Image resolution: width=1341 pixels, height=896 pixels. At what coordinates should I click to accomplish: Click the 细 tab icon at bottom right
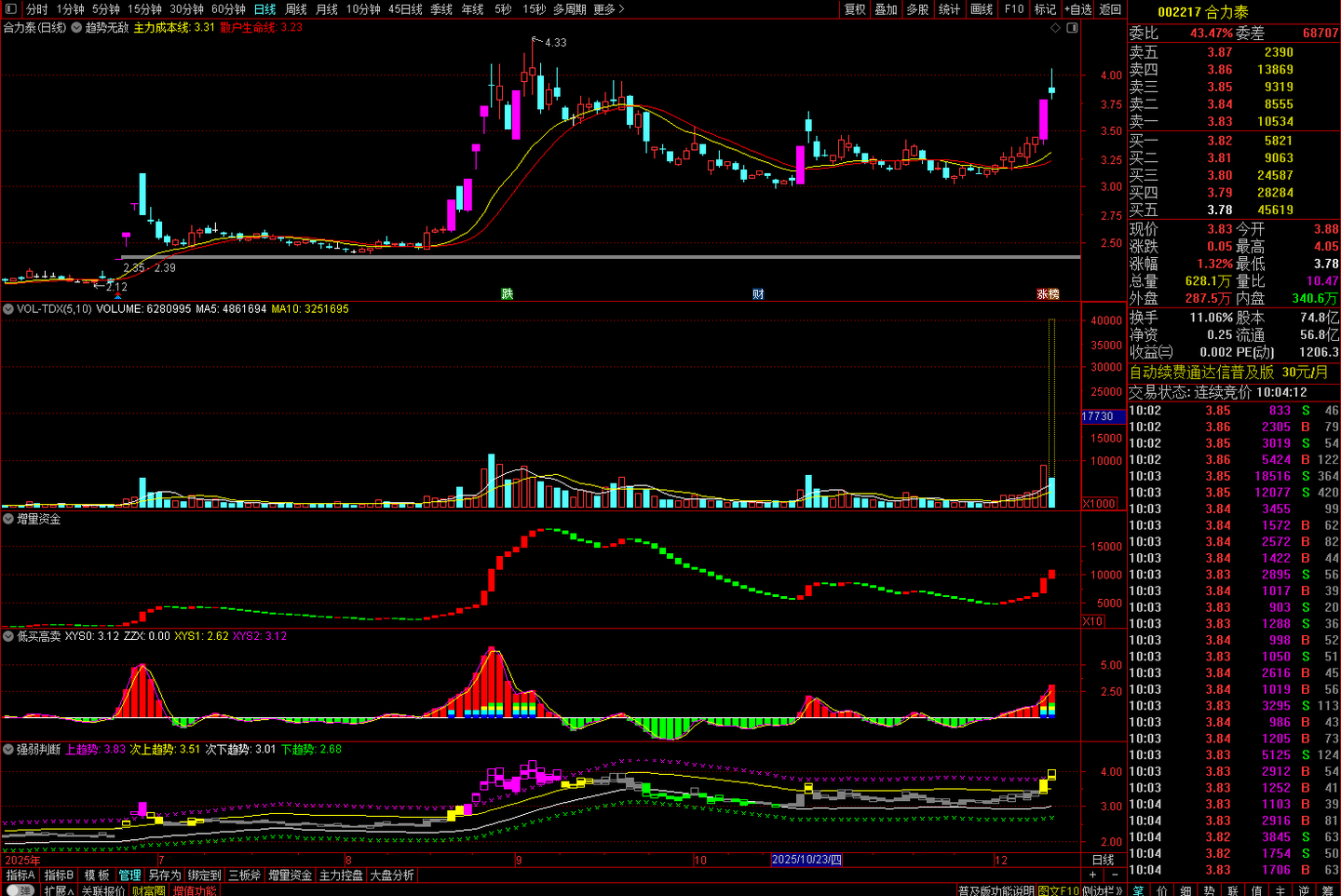(1185, 890)
